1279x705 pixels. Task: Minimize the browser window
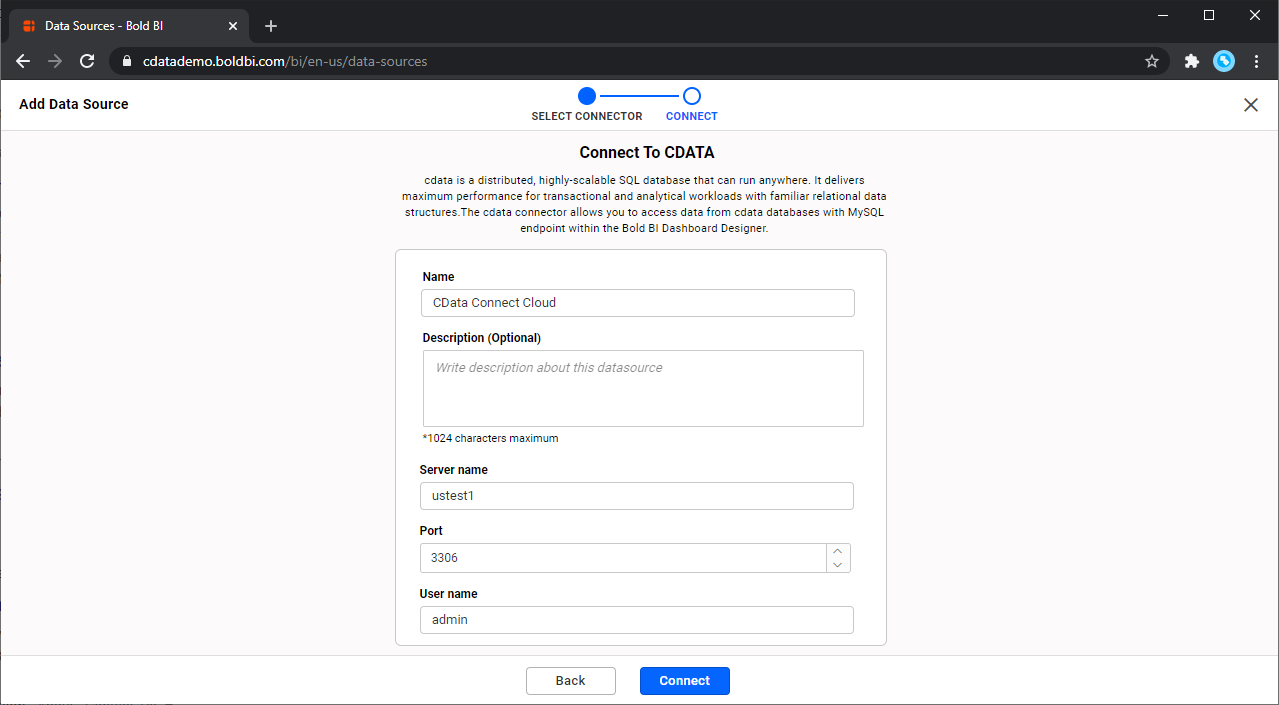[x=1163, y=15]
